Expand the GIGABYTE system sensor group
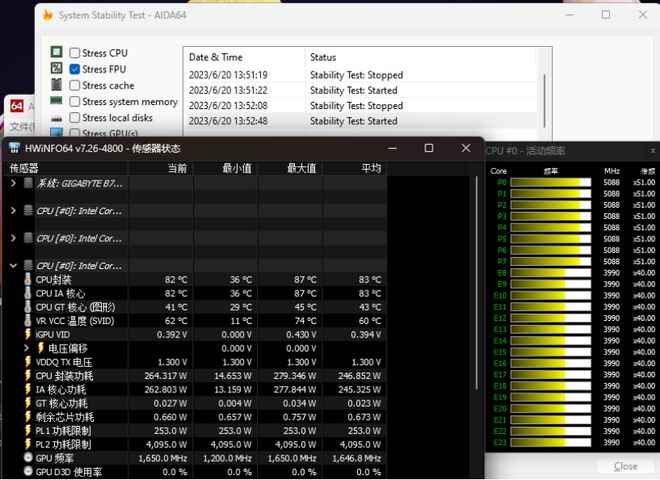The width and height of the screenshot is (660, 480). 13,183
